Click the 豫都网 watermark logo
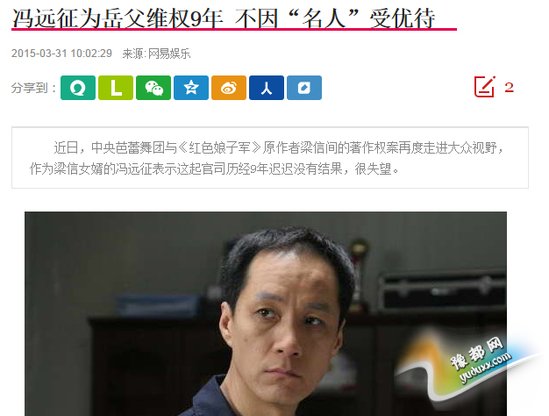Viewport: 549px width, 416px height. pyautogui.click(x=477, y=353)
